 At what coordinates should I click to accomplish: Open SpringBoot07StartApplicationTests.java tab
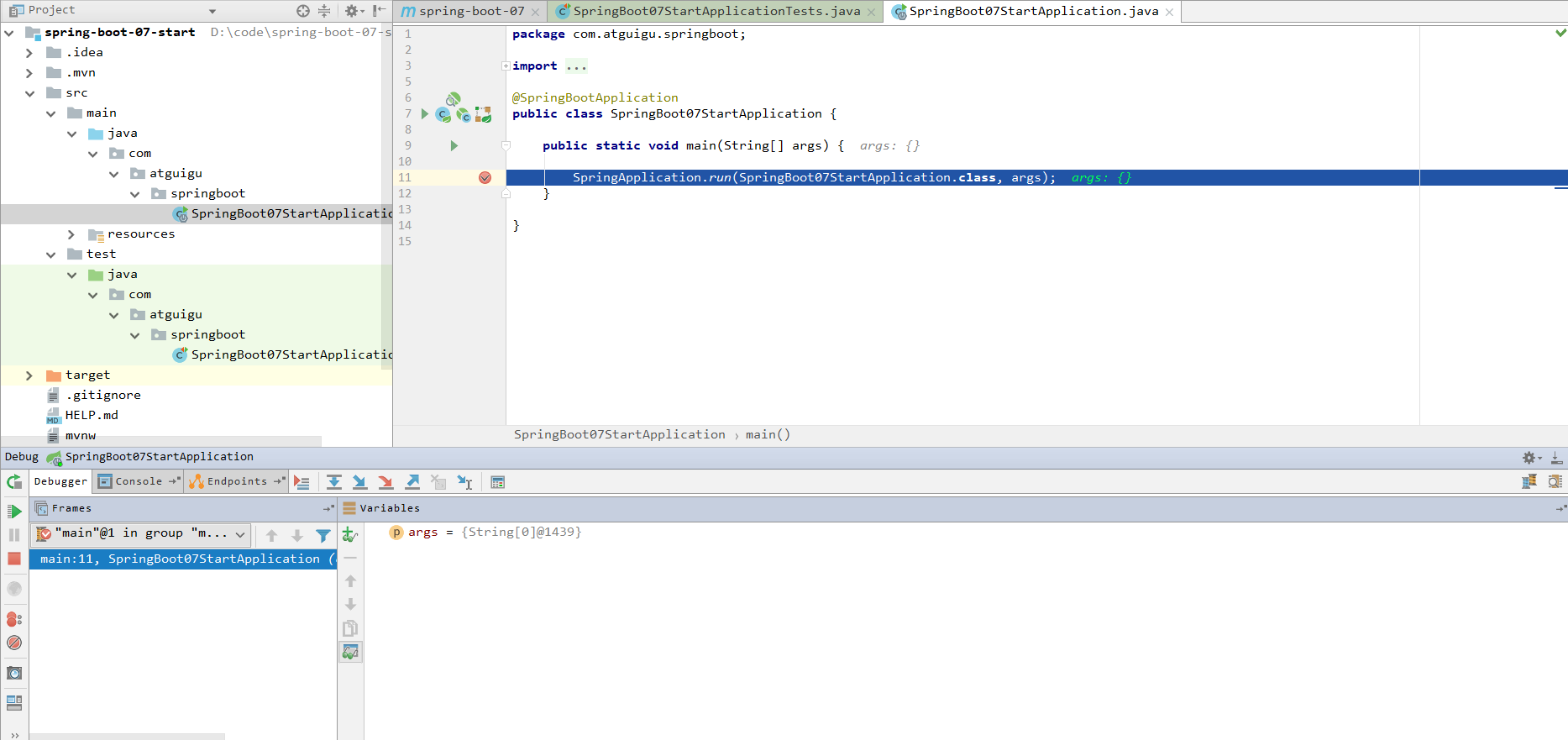tap(716, 11)
